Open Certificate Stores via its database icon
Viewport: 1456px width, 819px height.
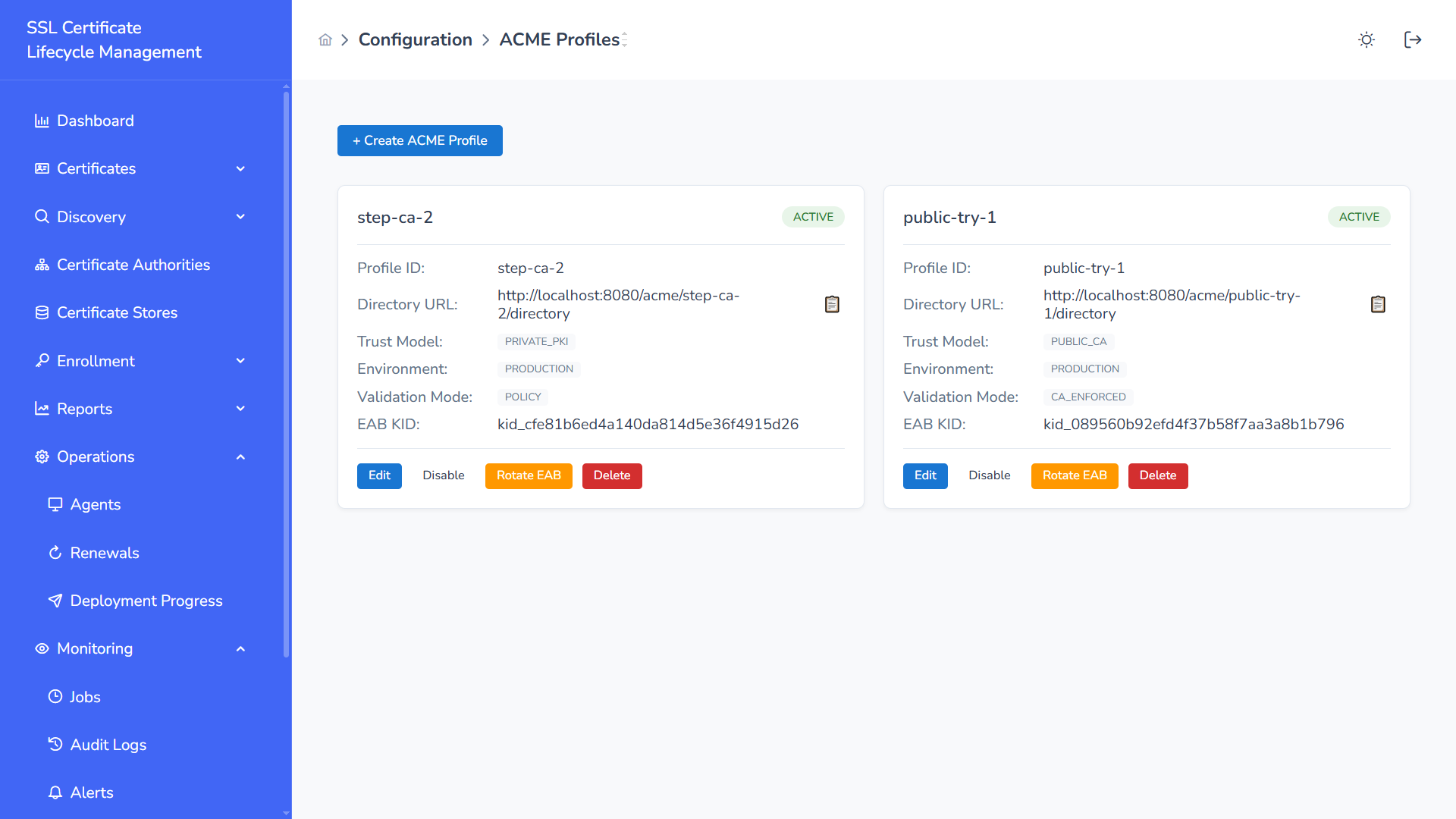[x=42, y=312]
